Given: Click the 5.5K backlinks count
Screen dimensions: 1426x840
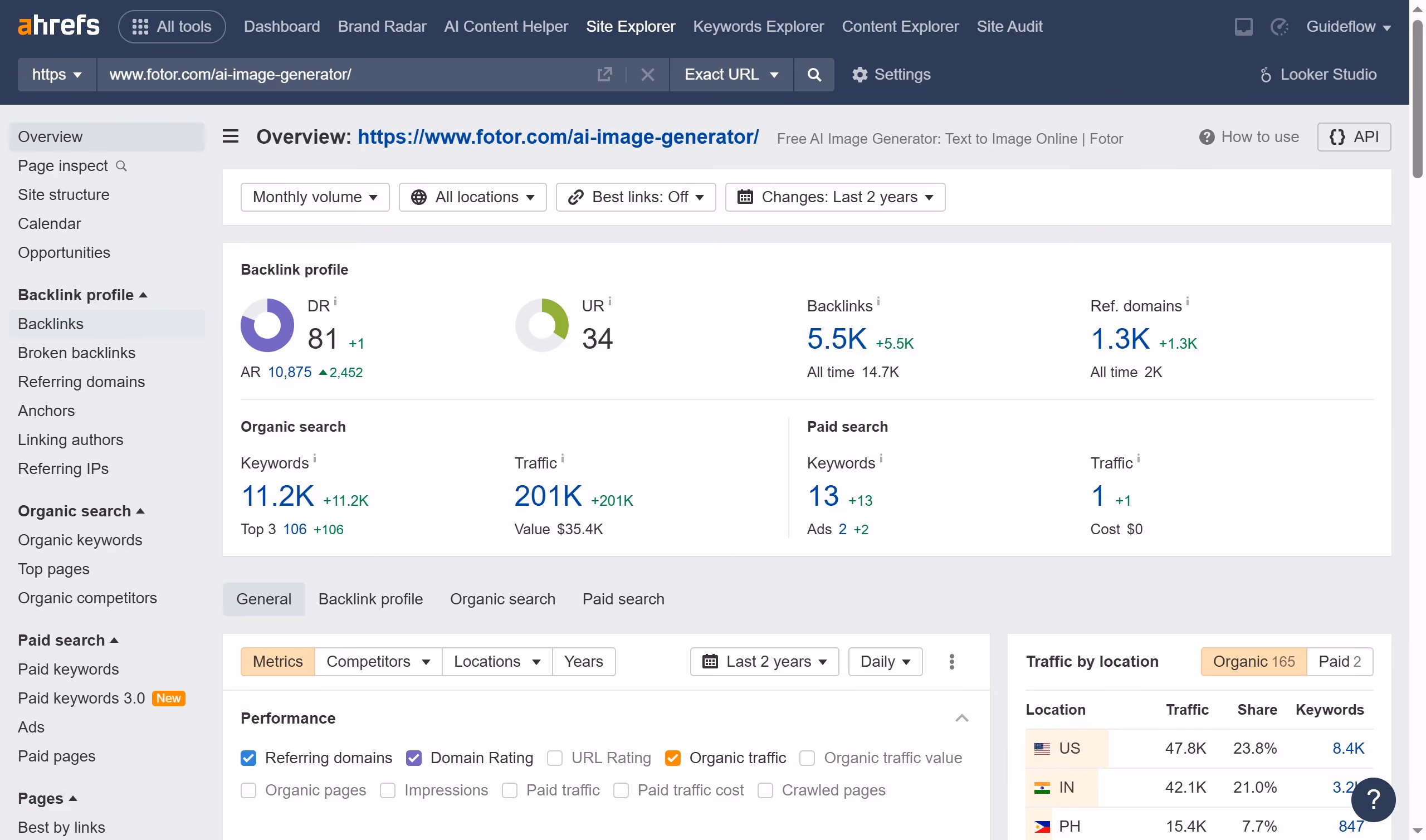Looking at the screenshot, I should pyautogui.click(x=836, y=339).
